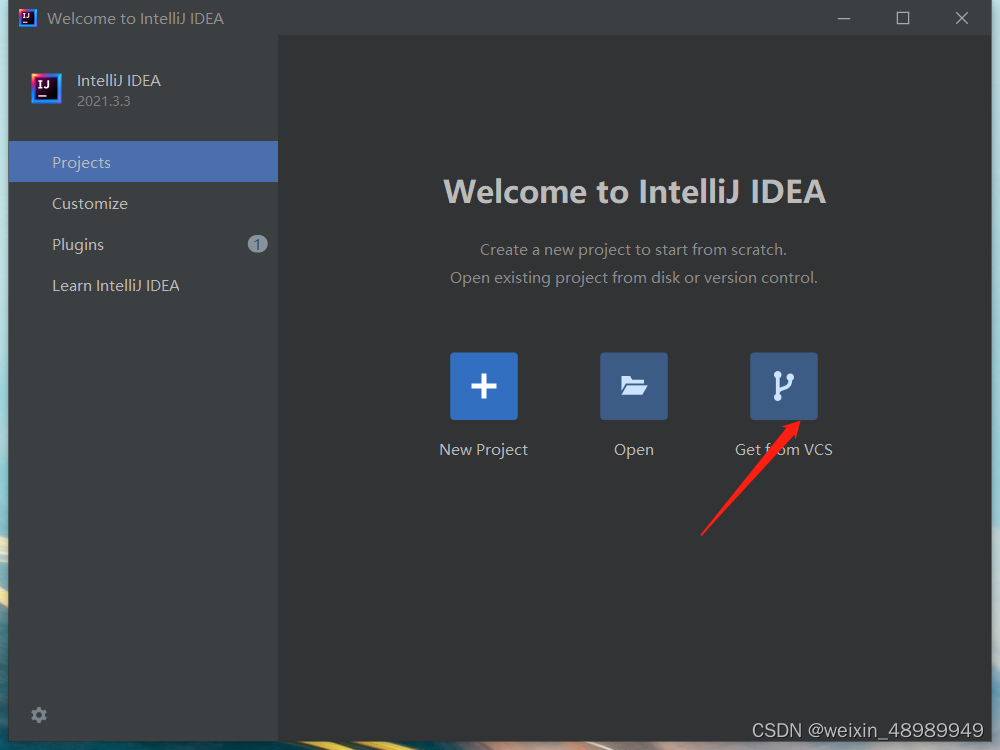
Task: Click the Open folder icon
Action: [633, 386]
